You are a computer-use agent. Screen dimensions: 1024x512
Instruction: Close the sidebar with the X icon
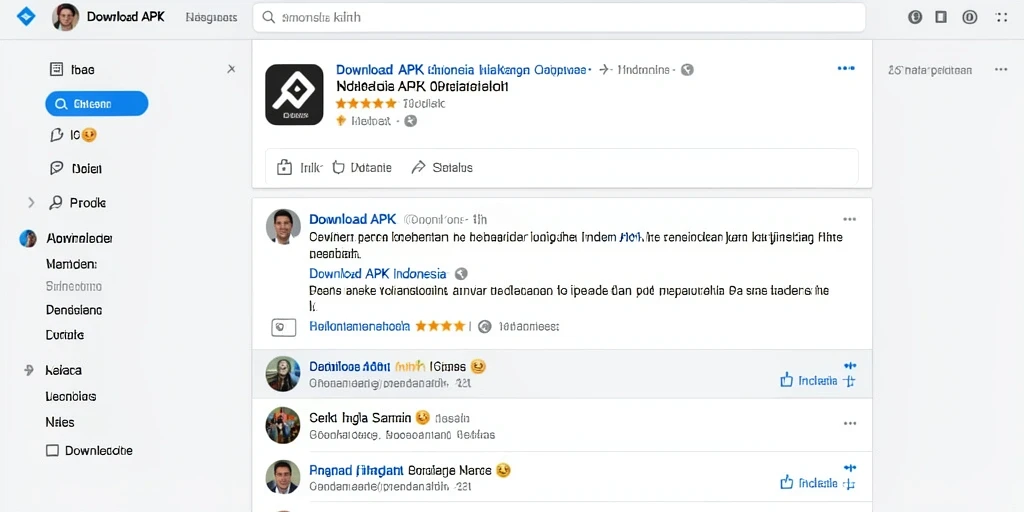click(231, 69)
